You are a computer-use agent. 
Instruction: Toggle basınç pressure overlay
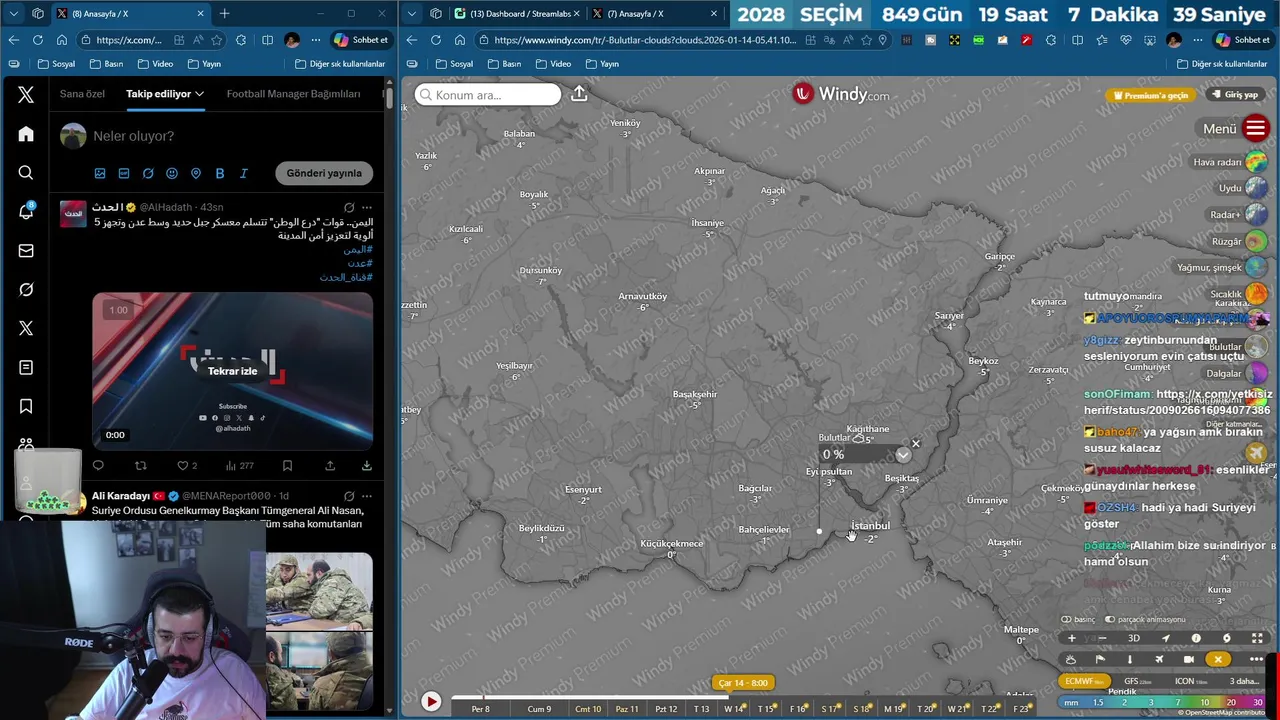pos(1078,619)
